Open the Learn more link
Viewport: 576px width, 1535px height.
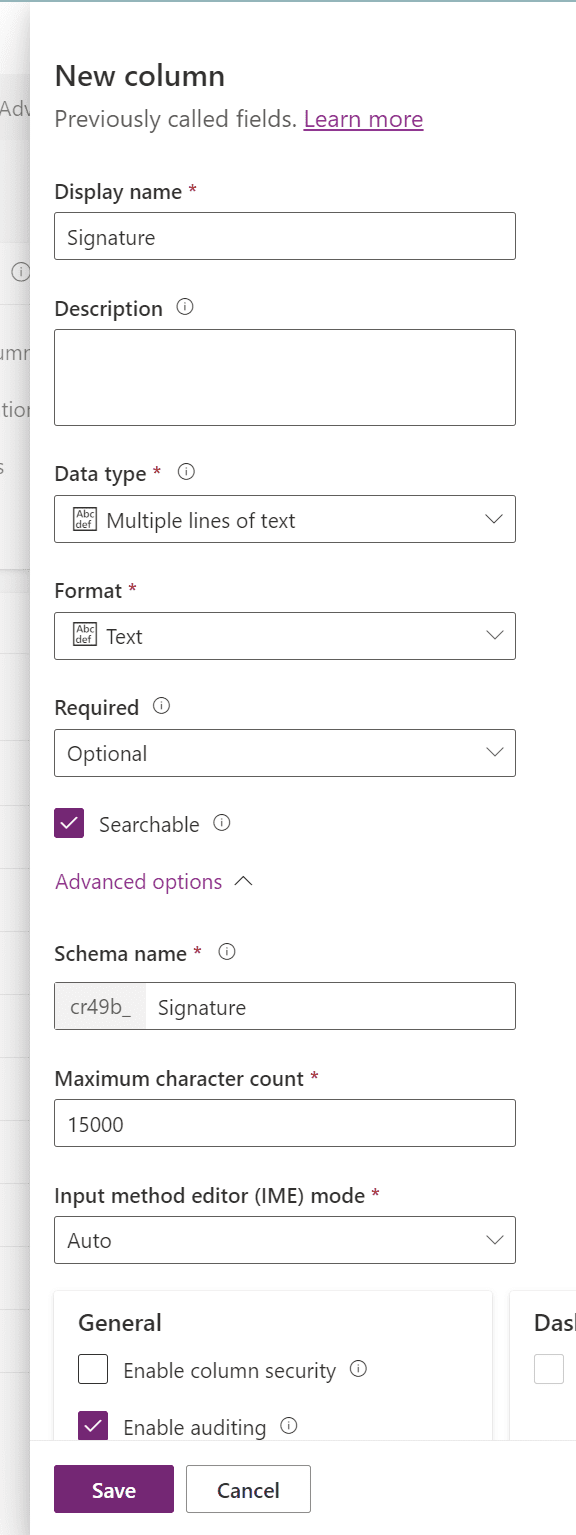(x=363, y=119)
